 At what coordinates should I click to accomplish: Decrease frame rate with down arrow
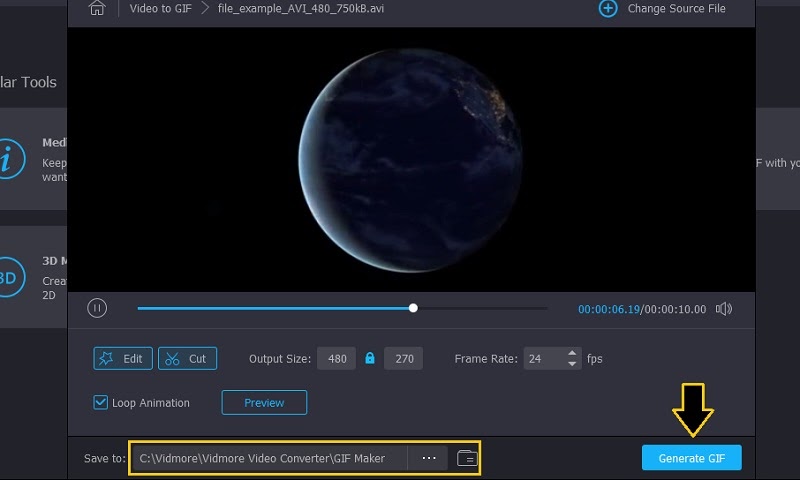pos(572,364)
